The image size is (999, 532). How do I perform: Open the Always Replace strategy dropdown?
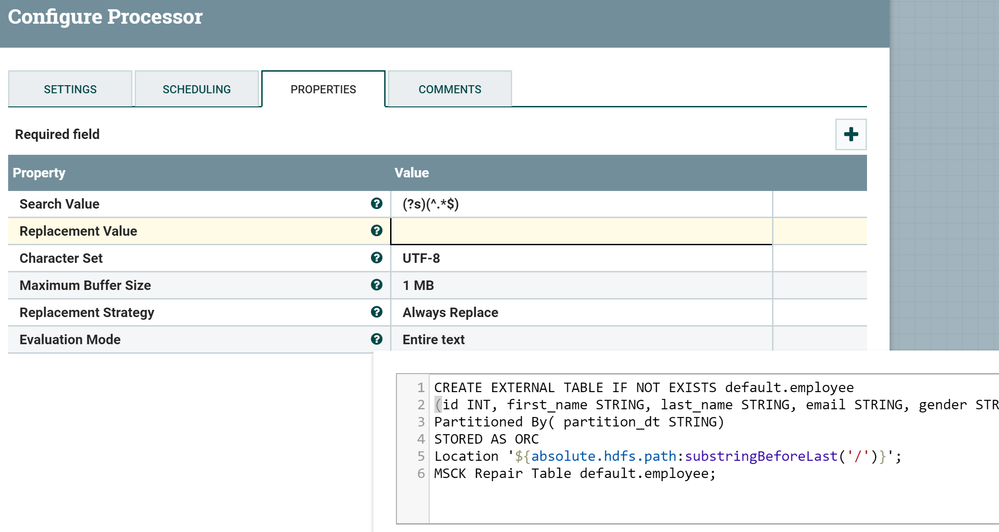click(580, 312)
